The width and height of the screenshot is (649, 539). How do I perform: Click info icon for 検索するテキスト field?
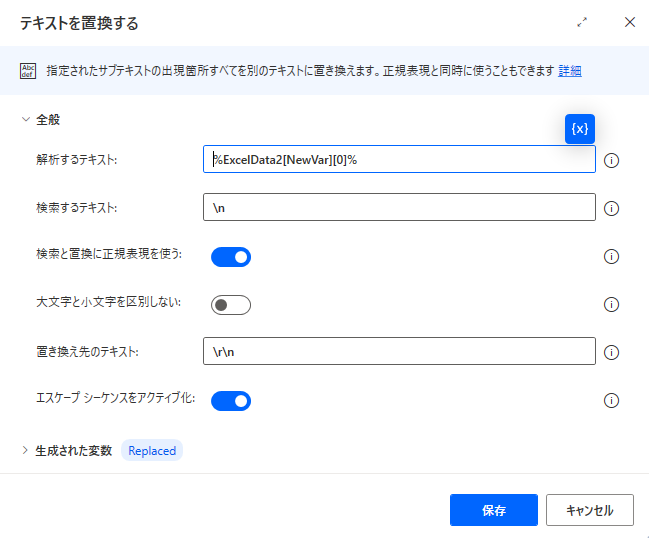tap(611, 208)
